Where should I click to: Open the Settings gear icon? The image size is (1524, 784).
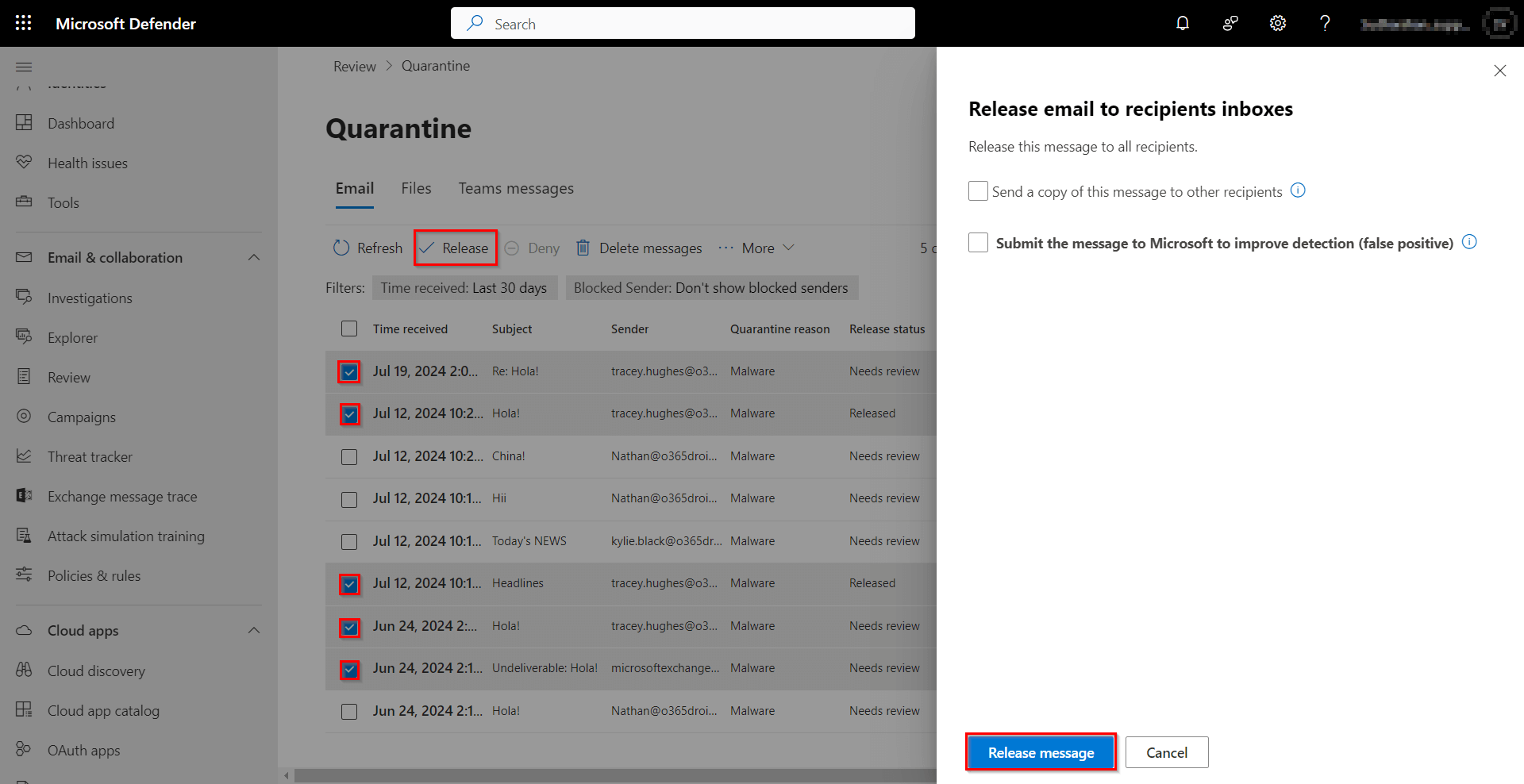coord(1277,23)
